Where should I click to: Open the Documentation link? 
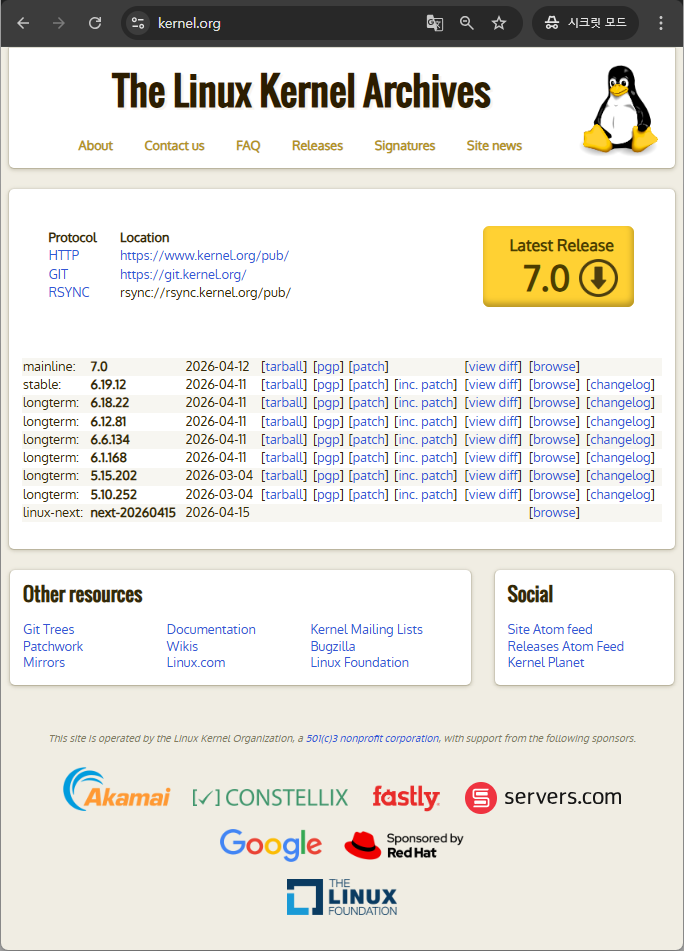pos(211,630)
